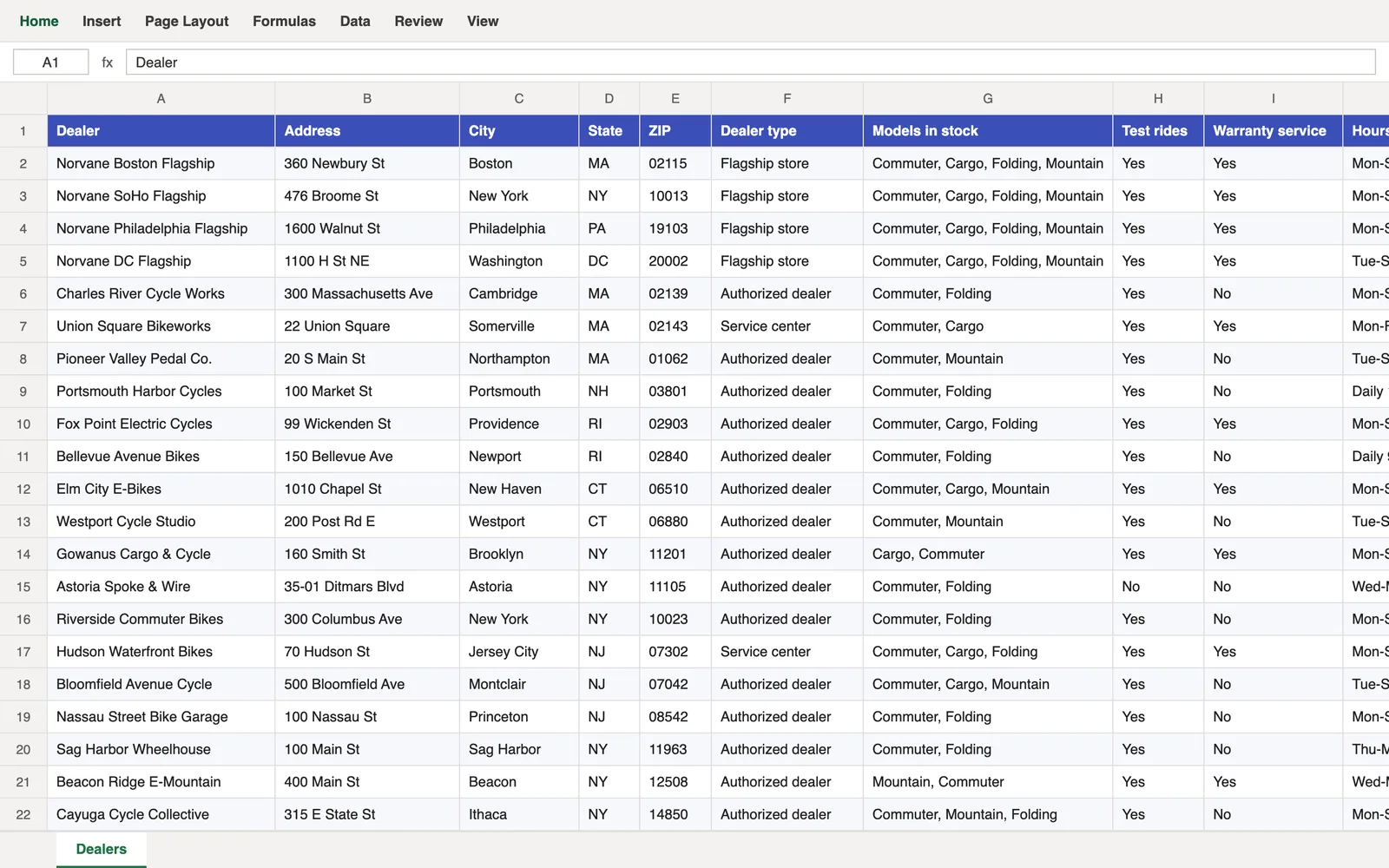This screenshot has height=868, width=1389.
Task: Click the A1 name box
Action: click(x=50, y=62)
